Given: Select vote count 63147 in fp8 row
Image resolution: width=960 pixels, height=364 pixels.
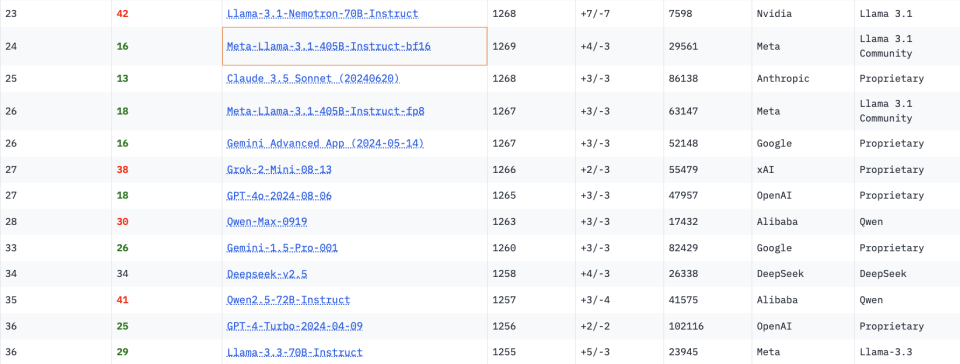Looking at the screenshot, I should 683,111.
